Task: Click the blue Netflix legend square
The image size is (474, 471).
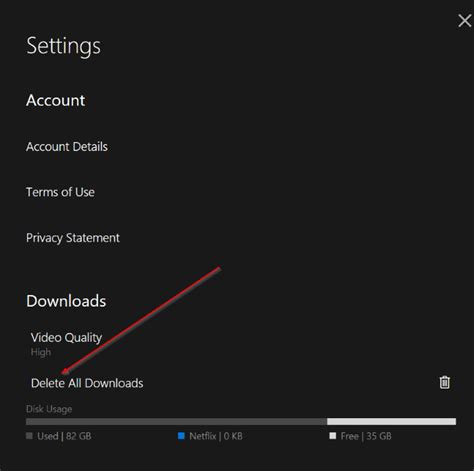Action: (181, 436)
